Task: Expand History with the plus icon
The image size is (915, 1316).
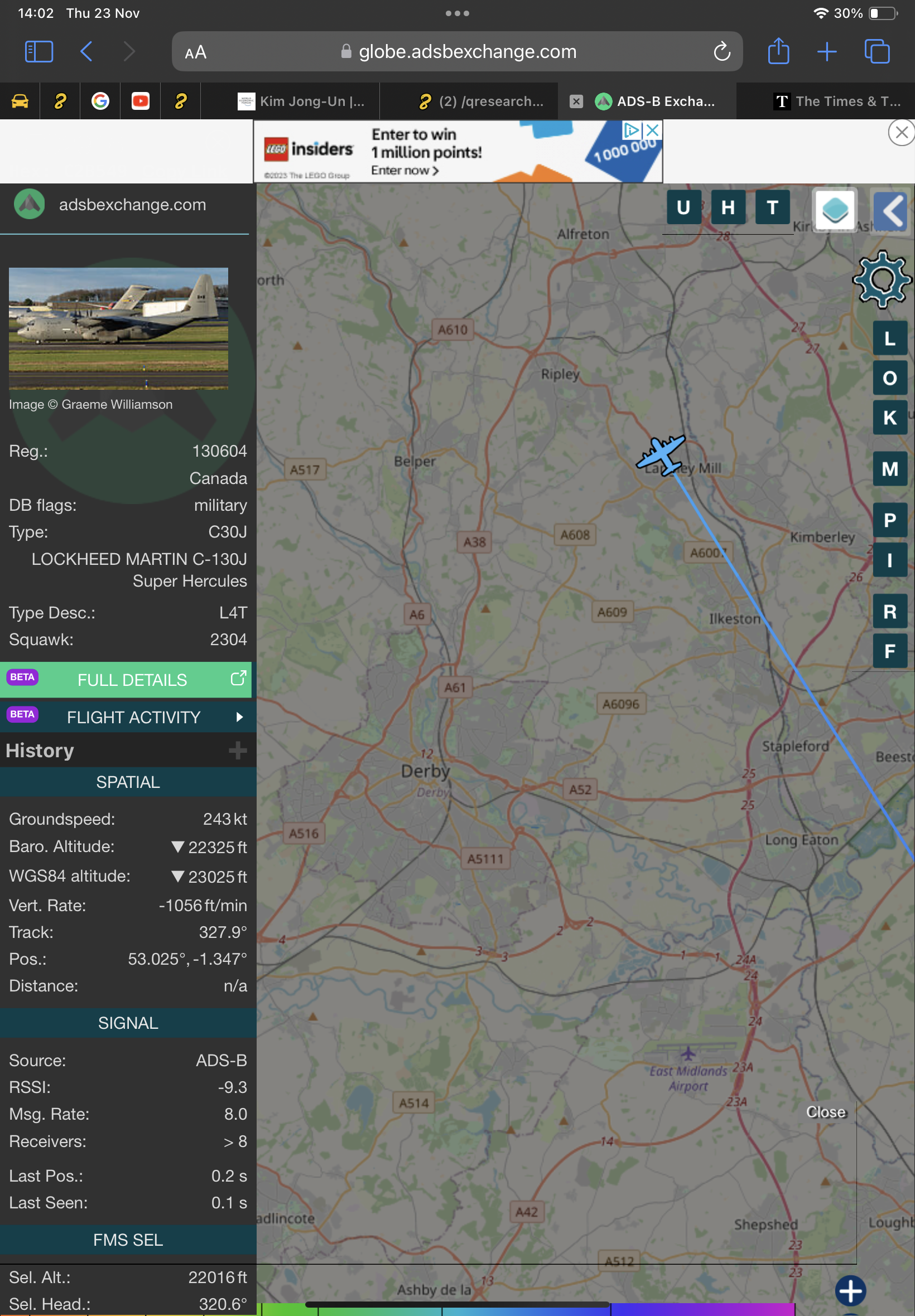Action: click(237, 751)
